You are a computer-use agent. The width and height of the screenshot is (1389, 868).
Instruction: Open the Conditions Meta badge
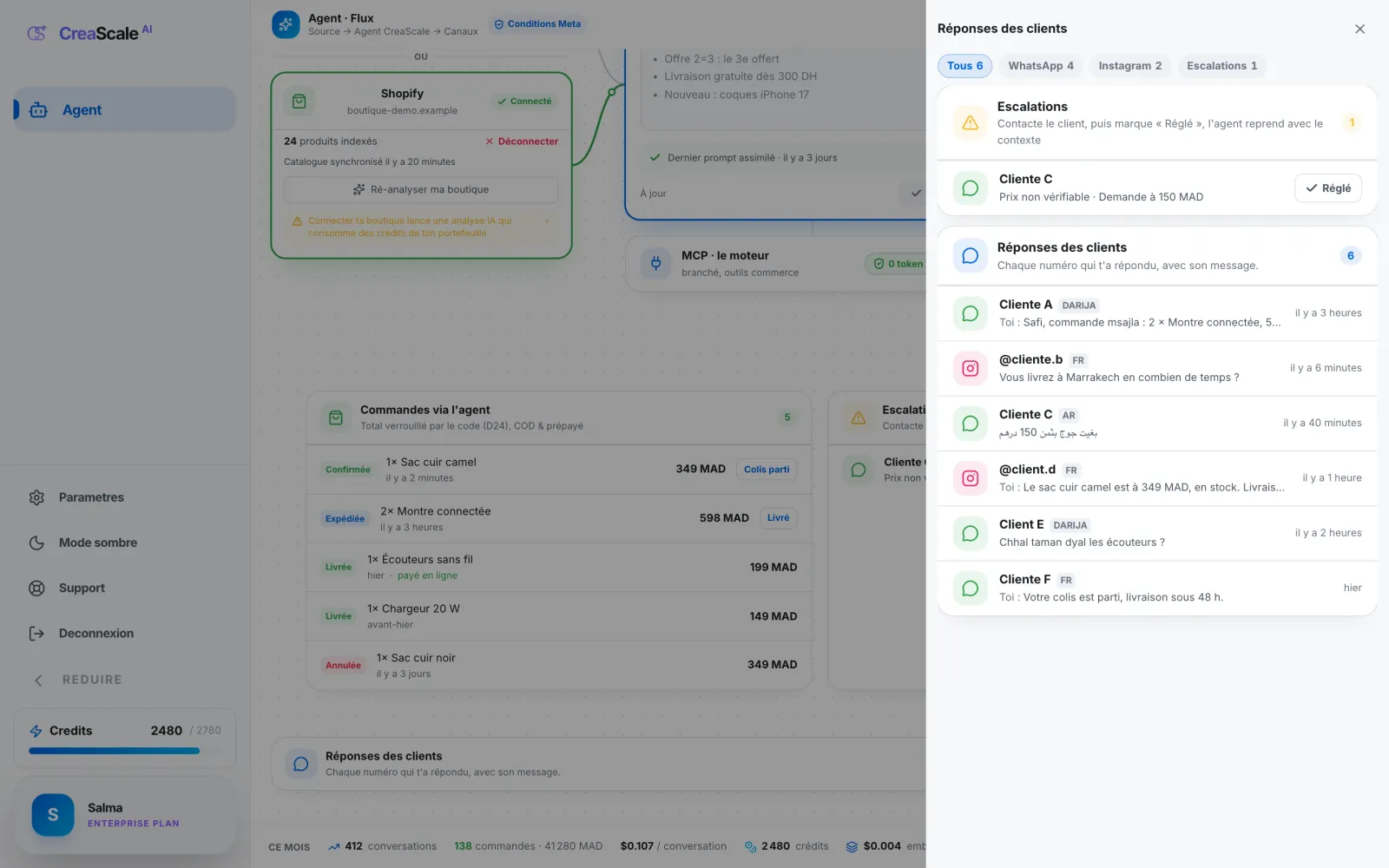tap(537, 24)
